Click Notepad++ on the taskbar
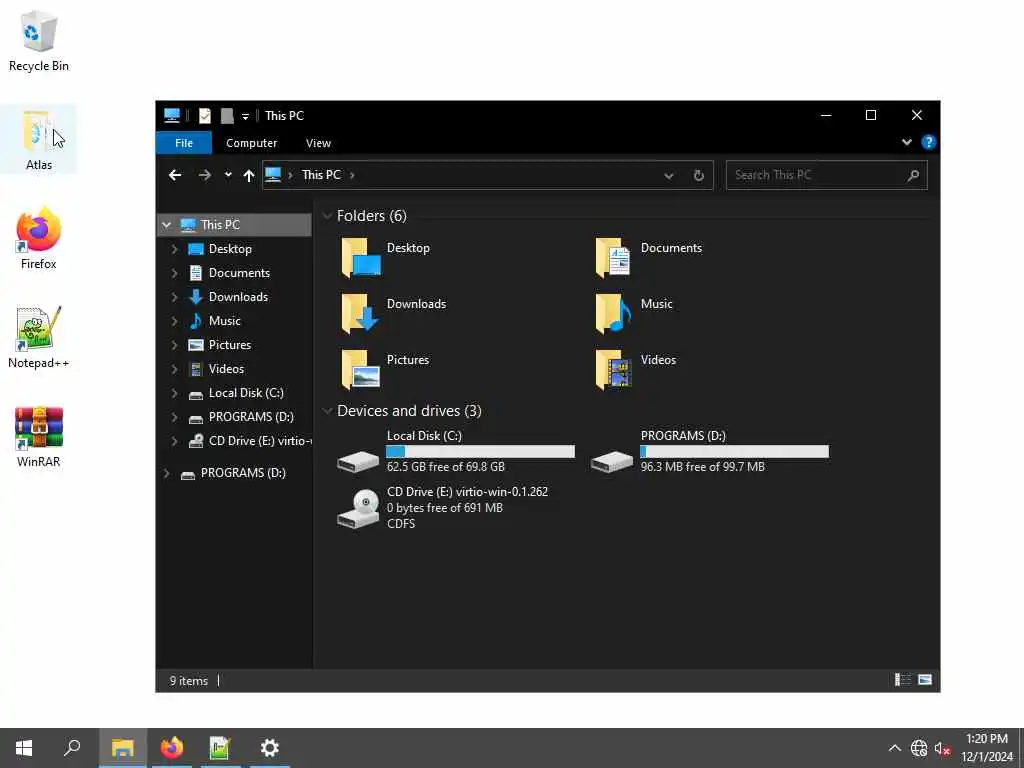The image size is (1024, 768). 220,748
